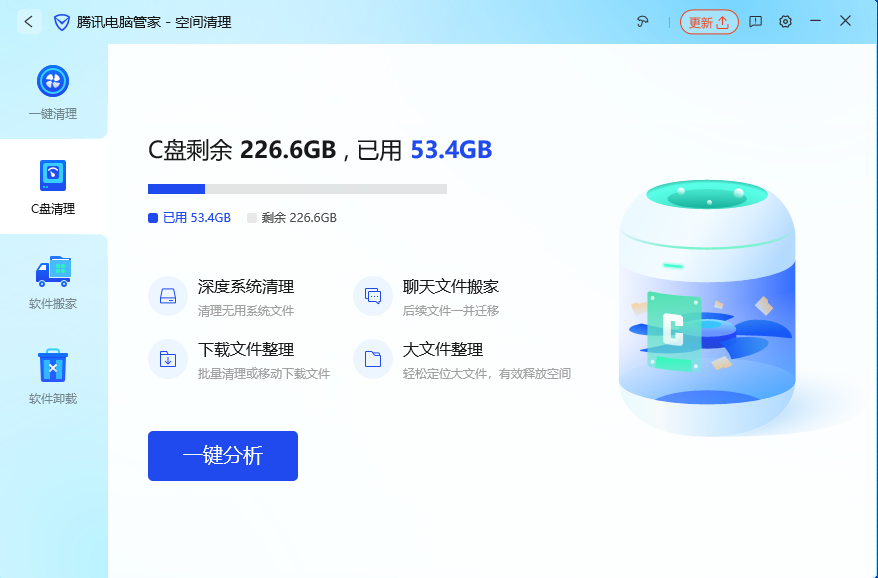878x578 pixels.
Task: Click the 深度系统清理 drive icon
Action: [x=168, y=296]
